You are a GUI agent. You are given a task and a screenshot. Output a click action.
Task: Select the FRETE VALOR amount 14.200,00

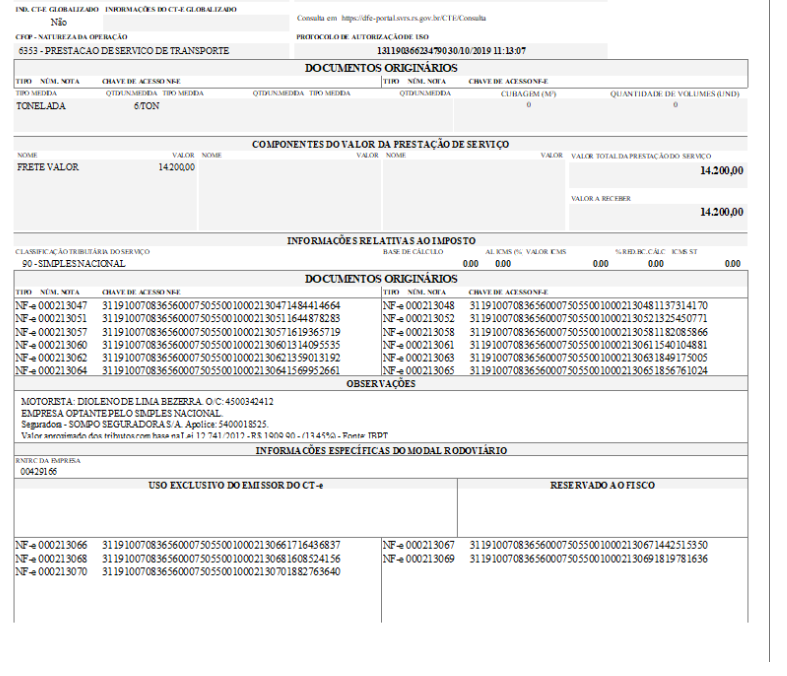pos(177,167)
